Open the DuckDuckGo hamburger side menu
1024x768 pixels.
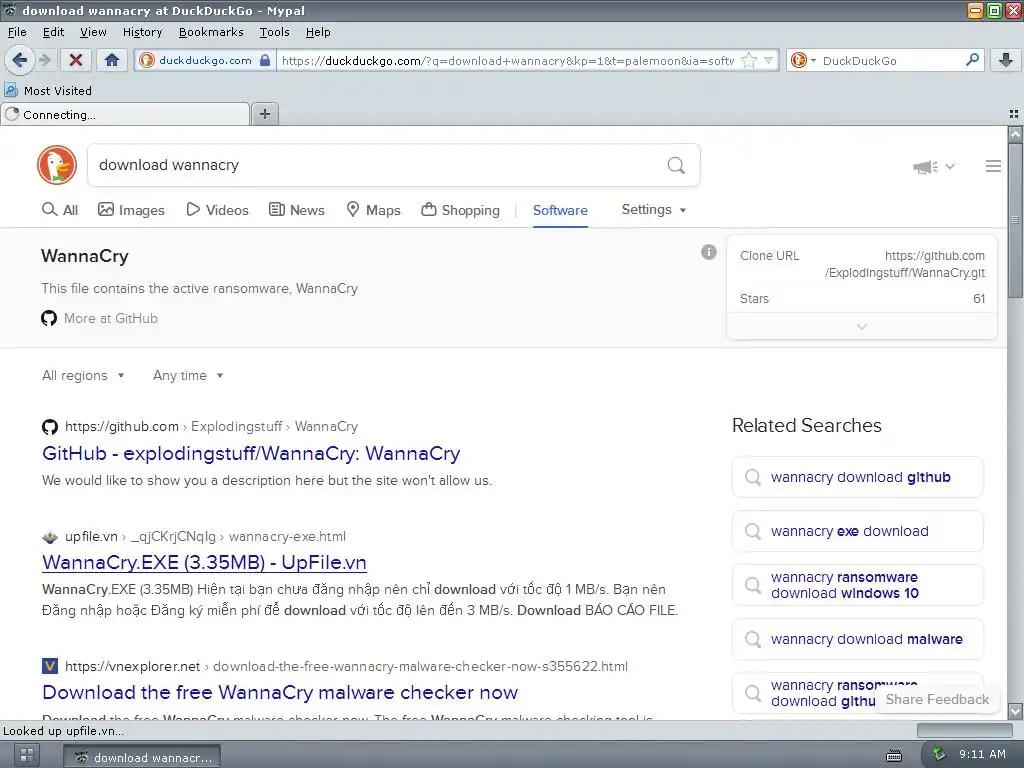tap(993, 167)
